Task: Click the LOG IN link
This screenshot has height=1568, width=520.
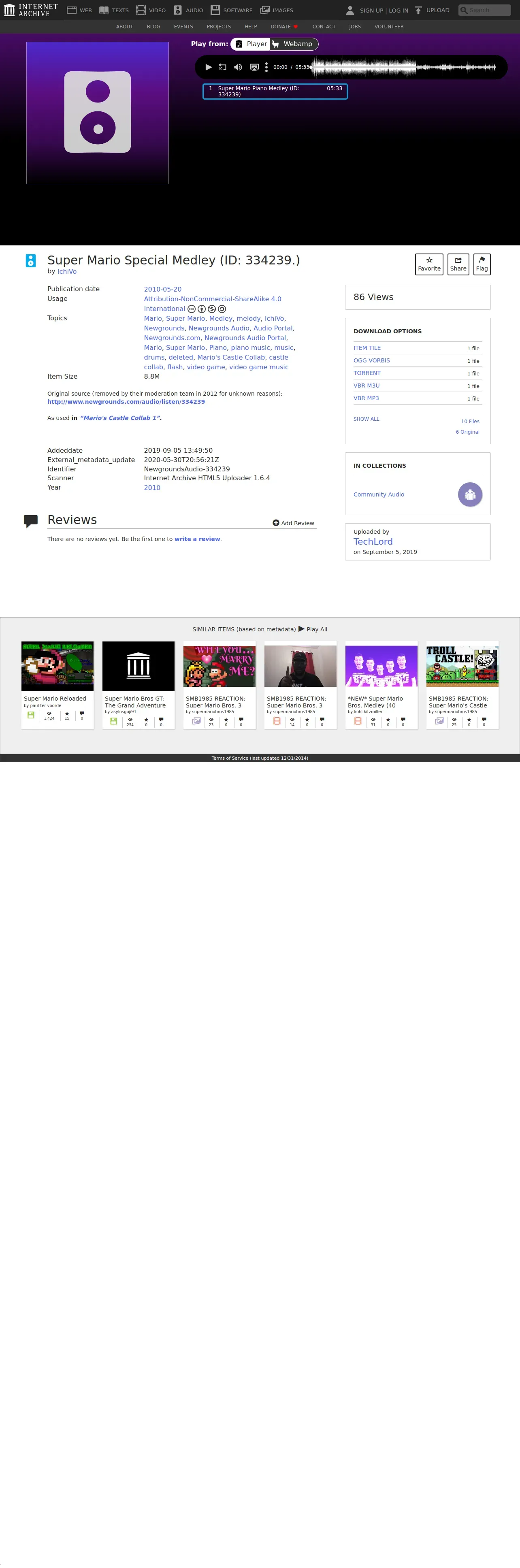Action: point(398,11)
